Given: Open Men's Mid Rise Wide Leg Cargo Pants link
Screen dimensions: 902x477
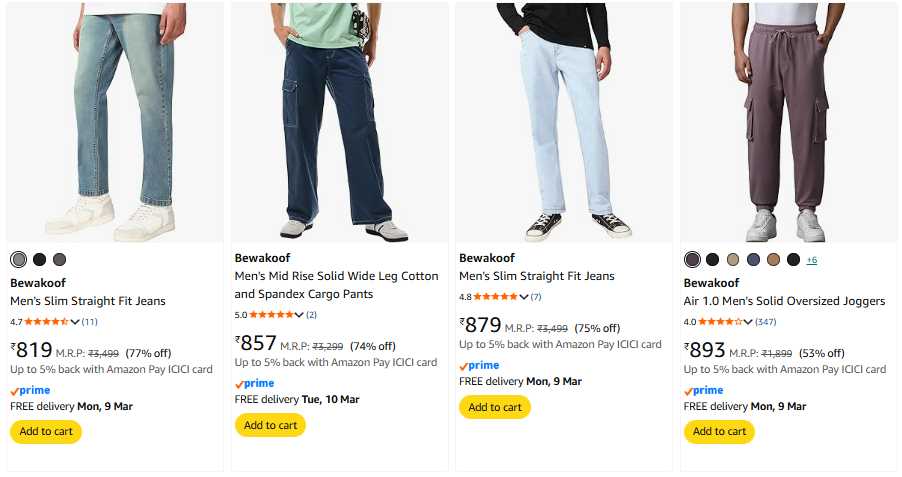Looking at the screenshot, I should [336, 285].
